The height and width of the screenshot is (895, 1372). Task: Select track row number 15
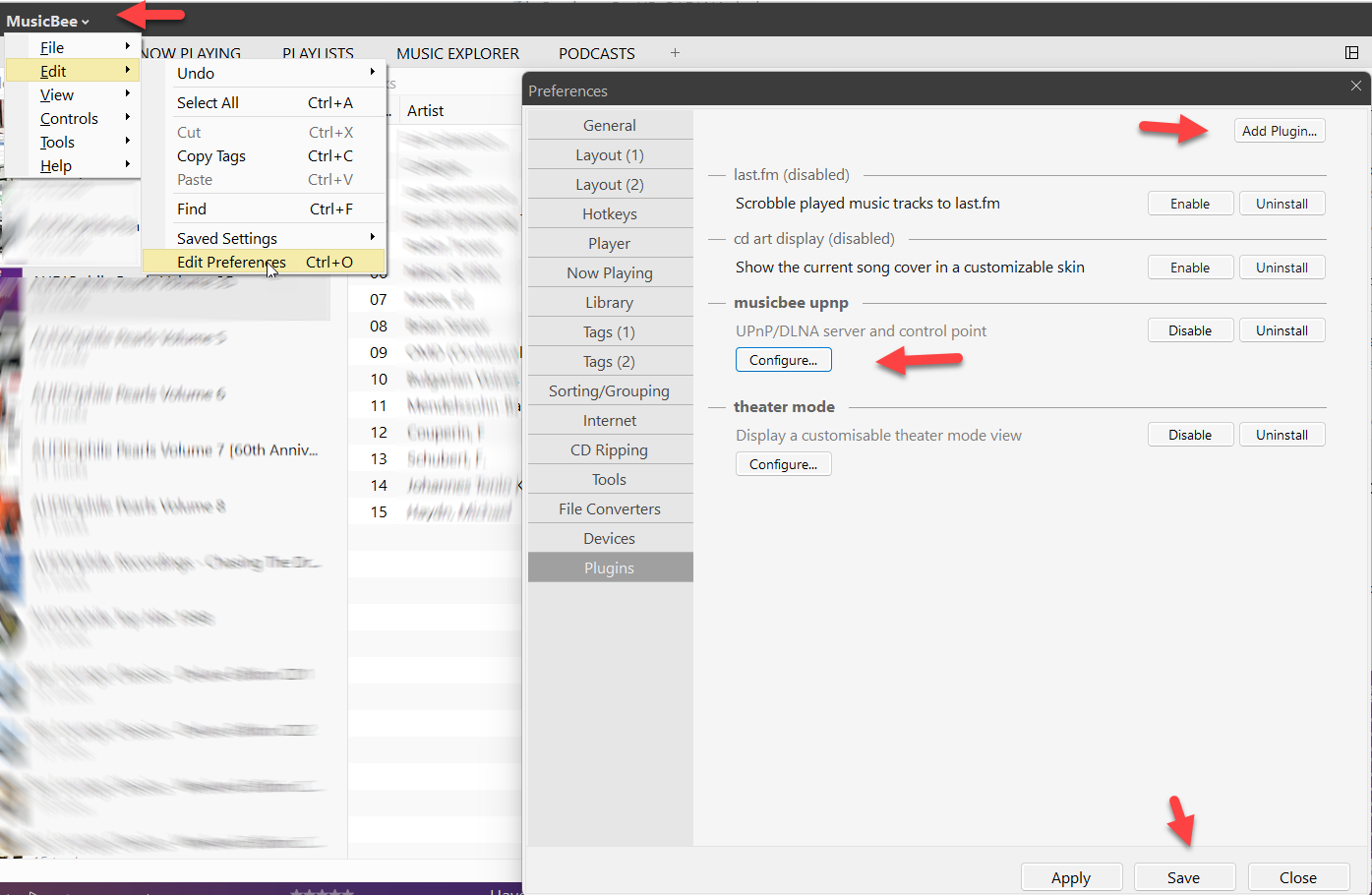click(434, 511)
